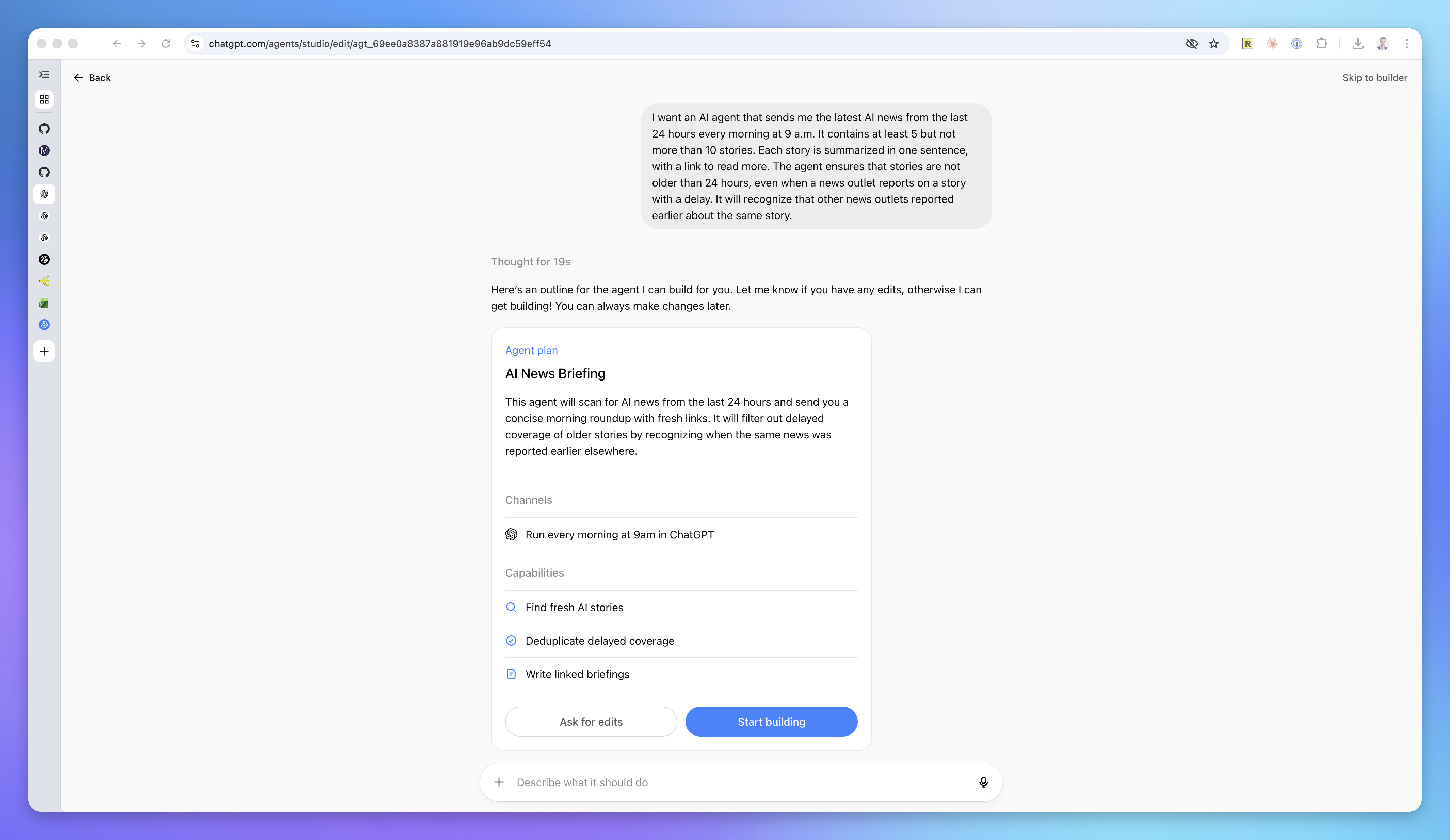Click the agent plan description paragraph
Image resolution: width=1450 pixels, height=840 pixels.
pos(677,426)
